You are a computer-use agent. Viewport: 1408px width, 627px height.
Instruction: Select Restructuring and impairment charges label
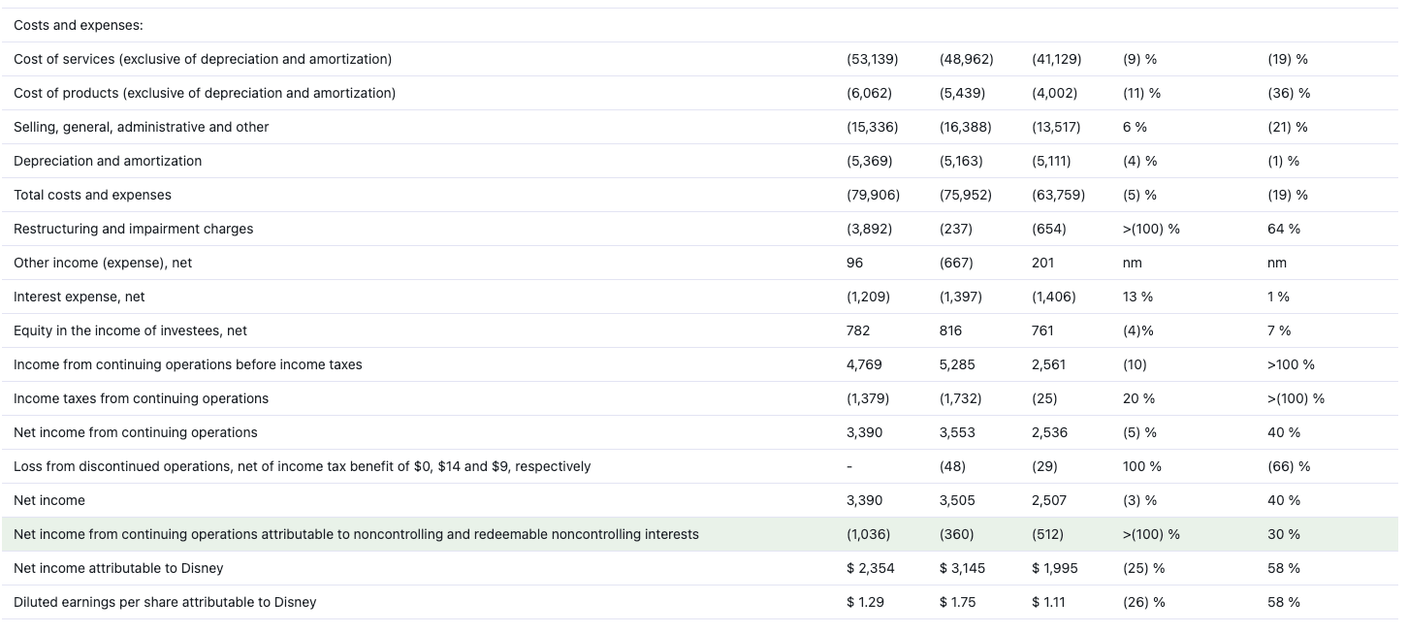tap(133, 229)
